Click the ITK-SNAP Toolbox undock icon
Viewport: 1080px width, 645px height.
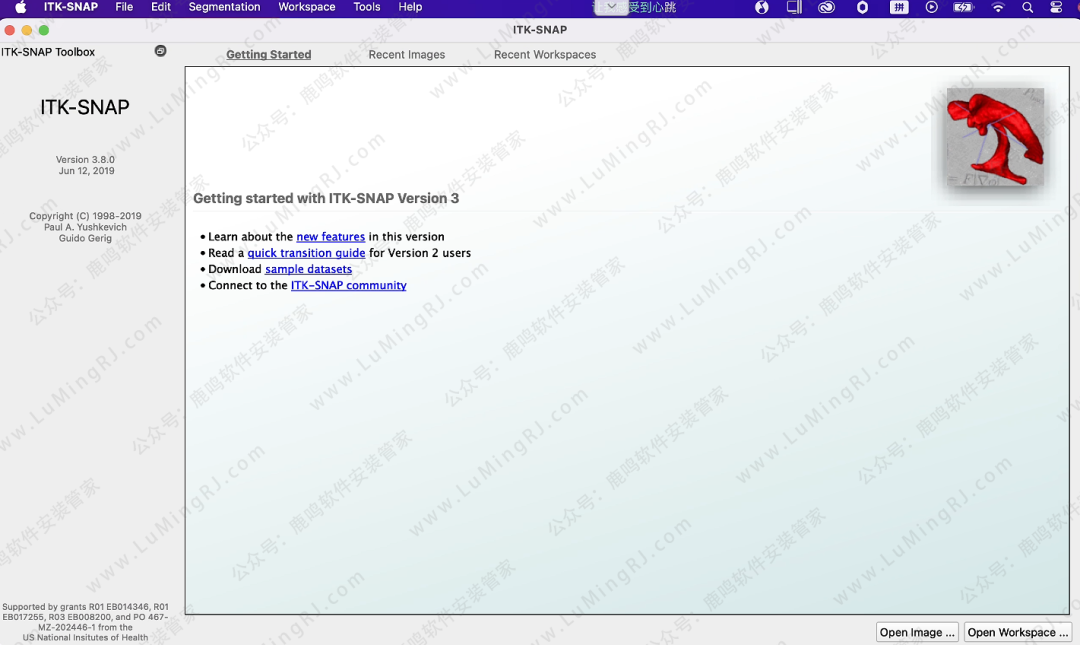pos(160,51)
